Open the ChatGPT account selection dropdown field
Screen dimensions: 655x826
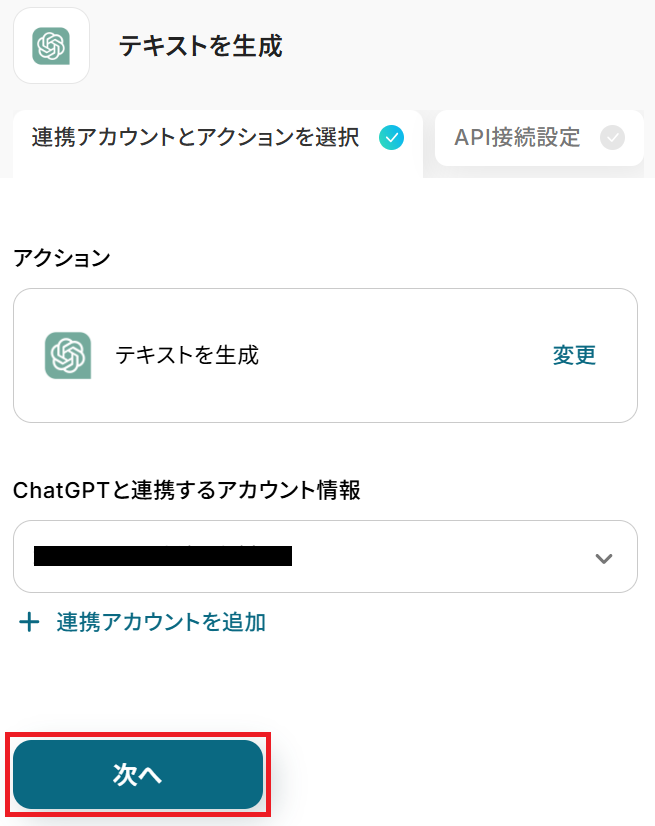click(x=325, y=556)
